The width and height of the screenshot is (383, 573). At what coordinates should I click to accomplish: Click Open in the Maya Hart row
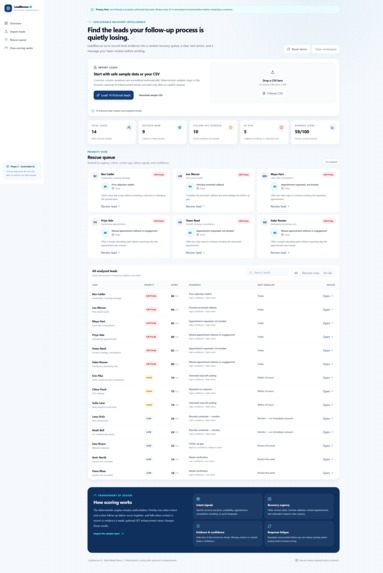tap(328, 323)
